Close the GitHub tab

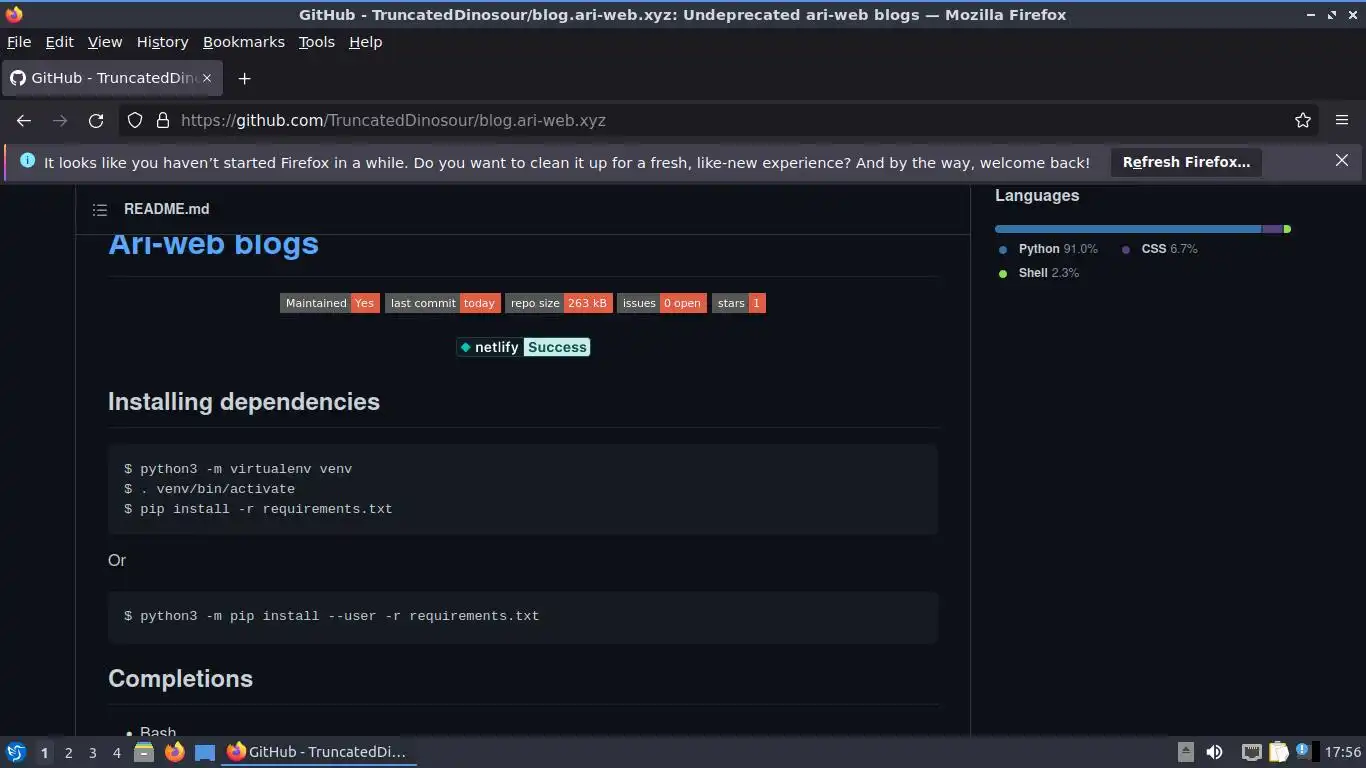(207, 78)
